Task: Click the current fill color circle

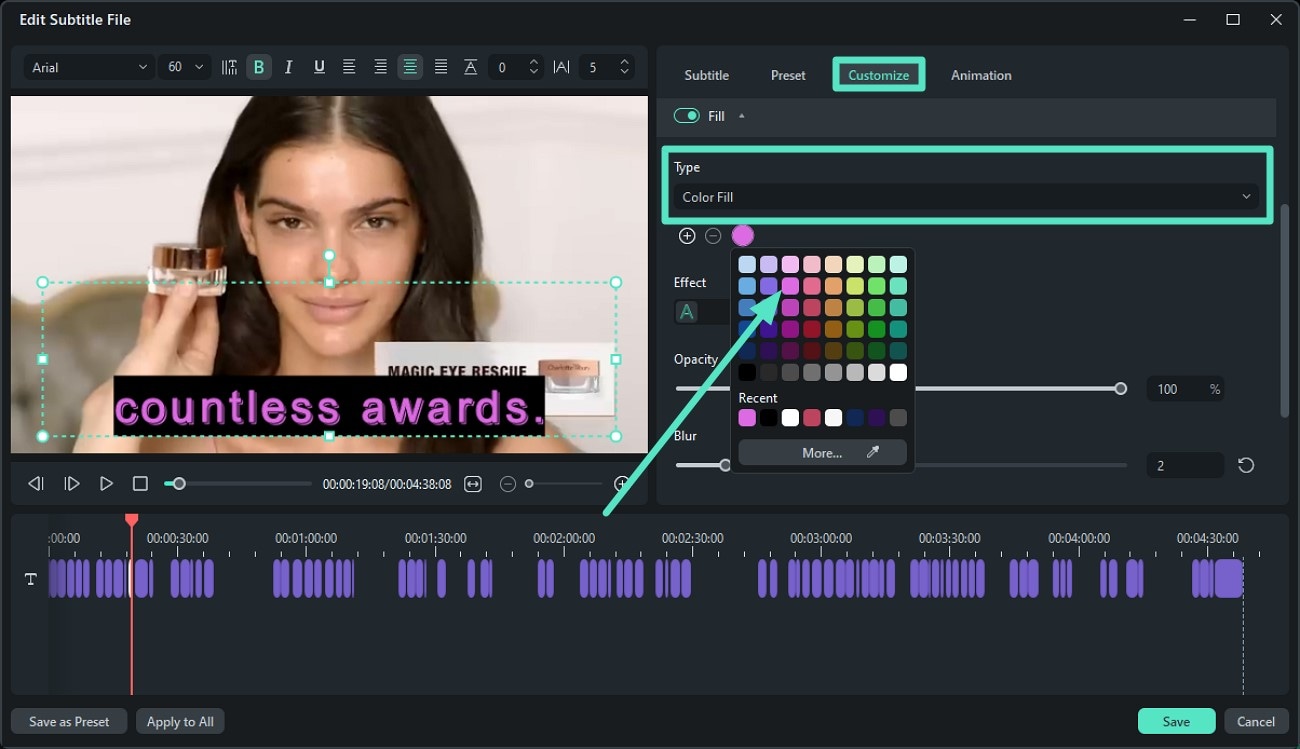Action: click(x=742, y=236)
